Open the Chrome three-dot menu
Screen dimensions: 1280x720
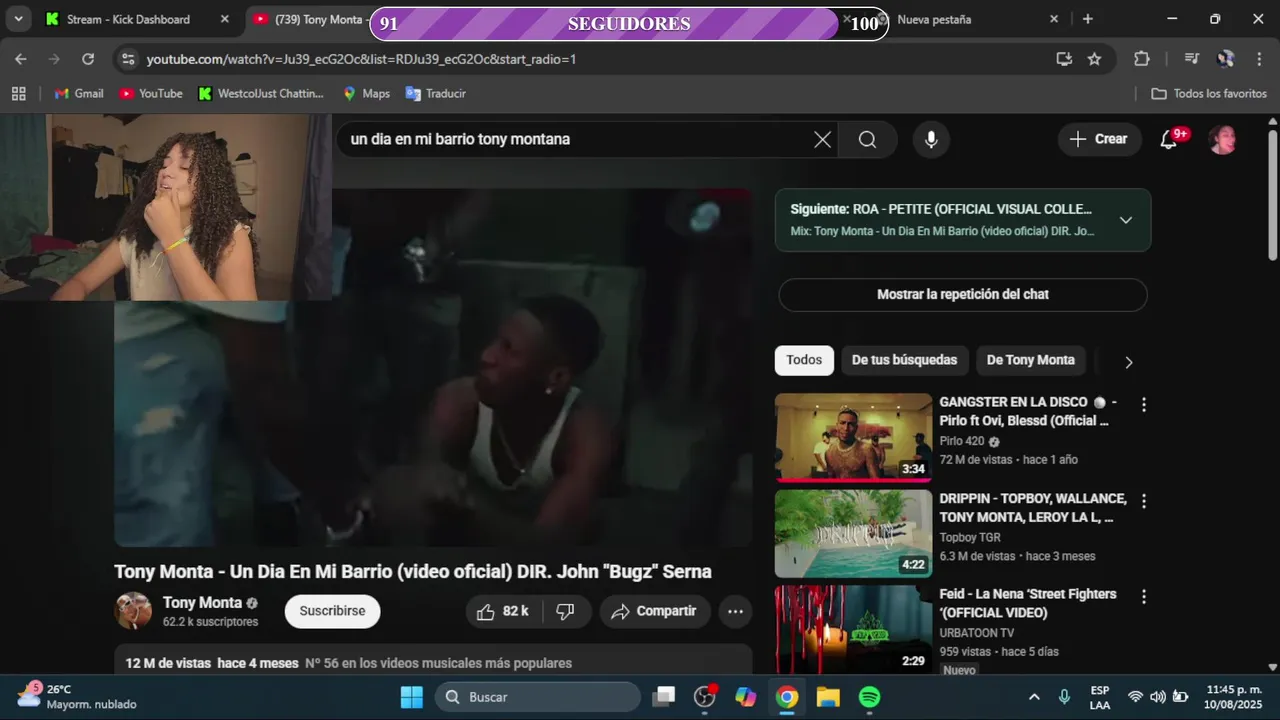(1257, 59)
